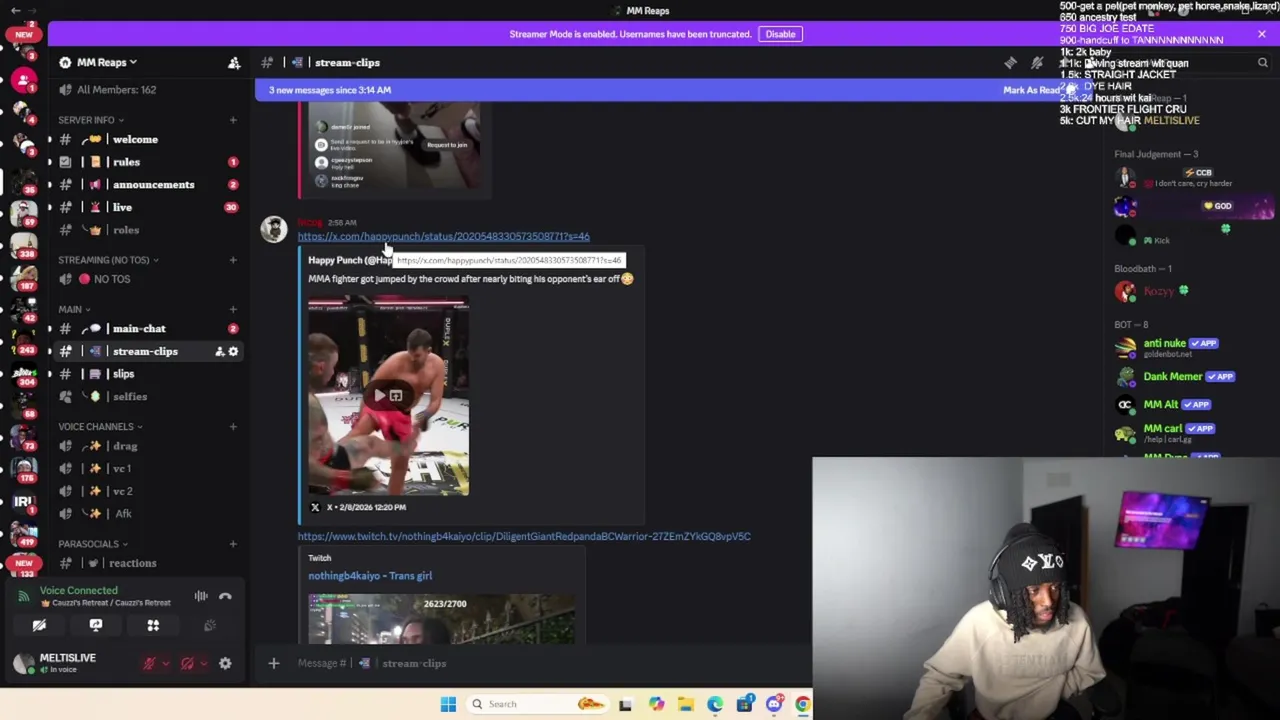Collapse the VOICE CHANNELS category
1280x720 pixels.
tap(100, 427)
